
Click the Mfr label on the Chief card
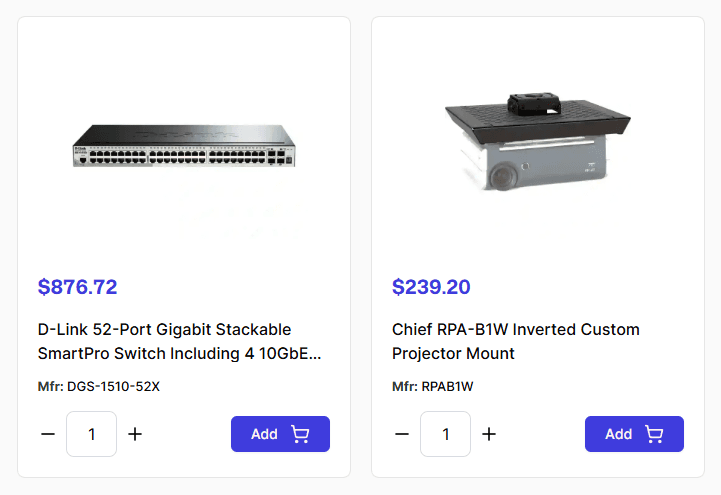pyautogui.click(x=404, y=386)
